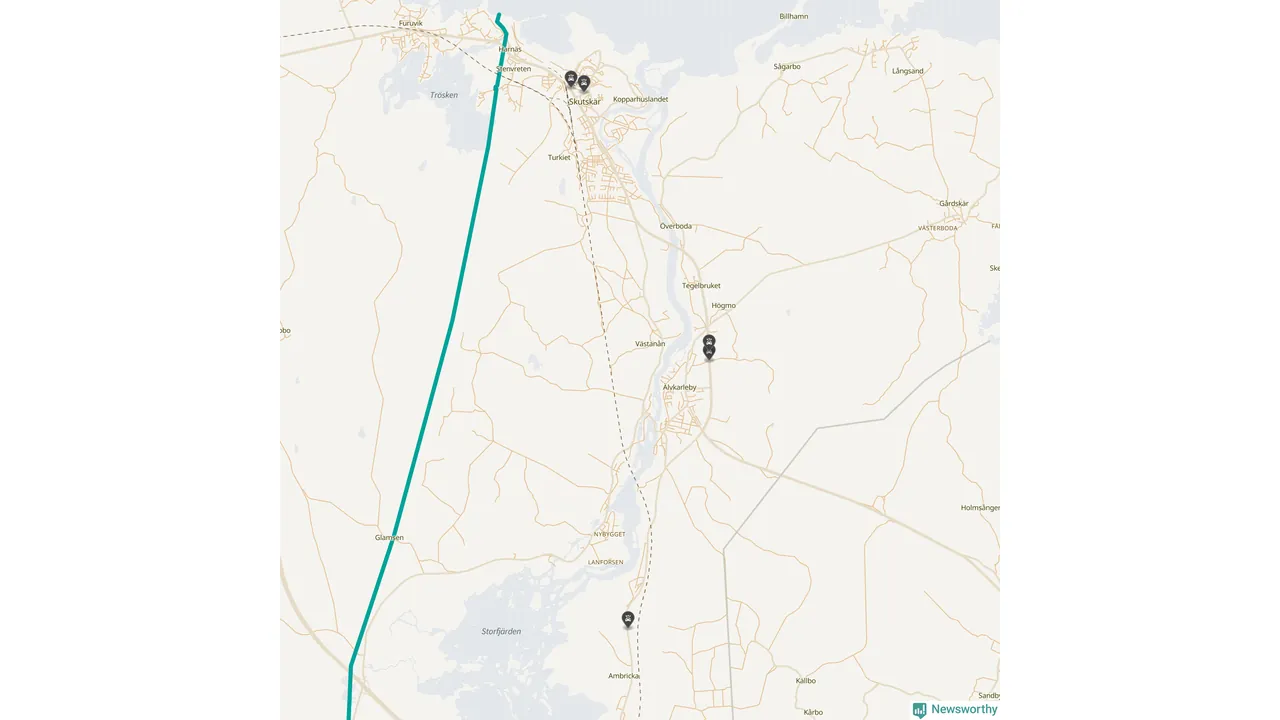Select the Trösken lake label
1280x720 pixels.
coord(444,95)
